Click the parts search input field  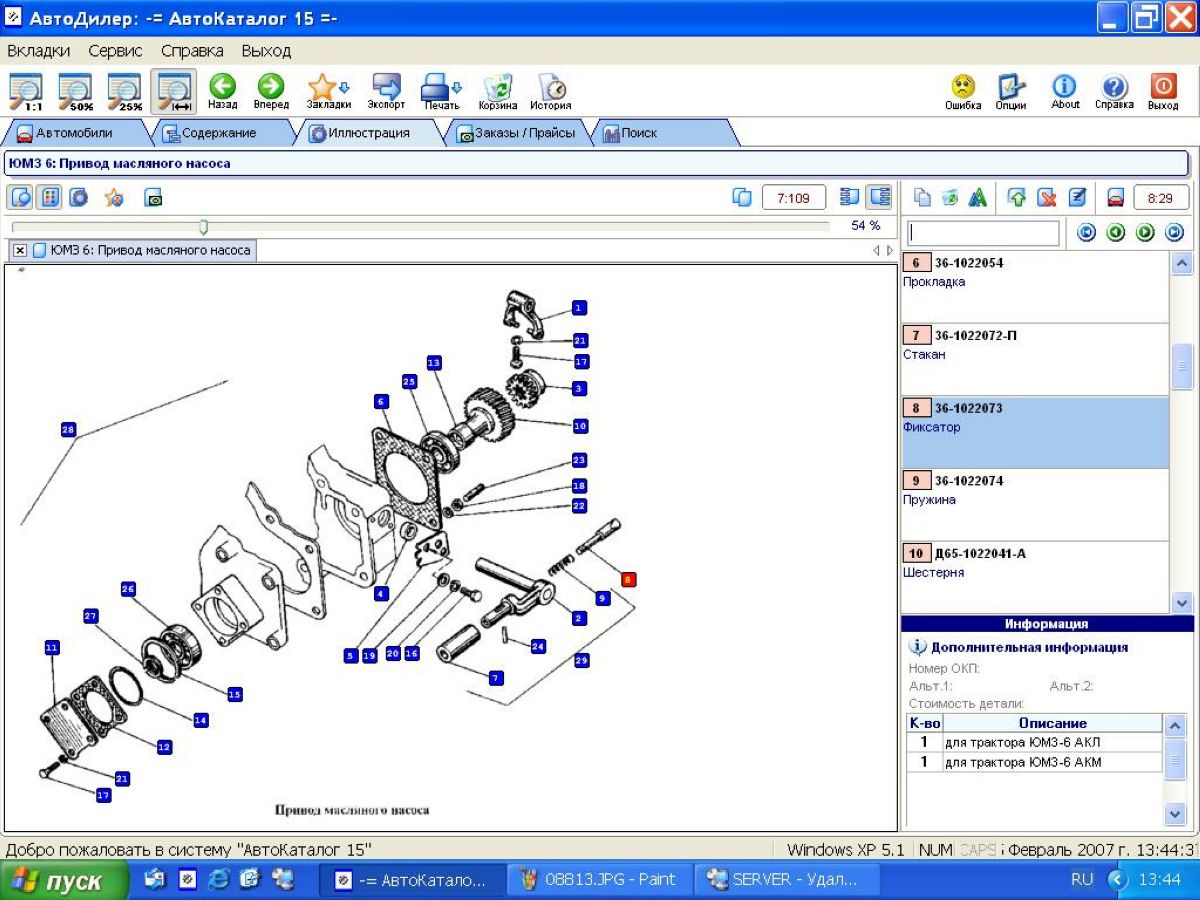click(x=983, y=233)
